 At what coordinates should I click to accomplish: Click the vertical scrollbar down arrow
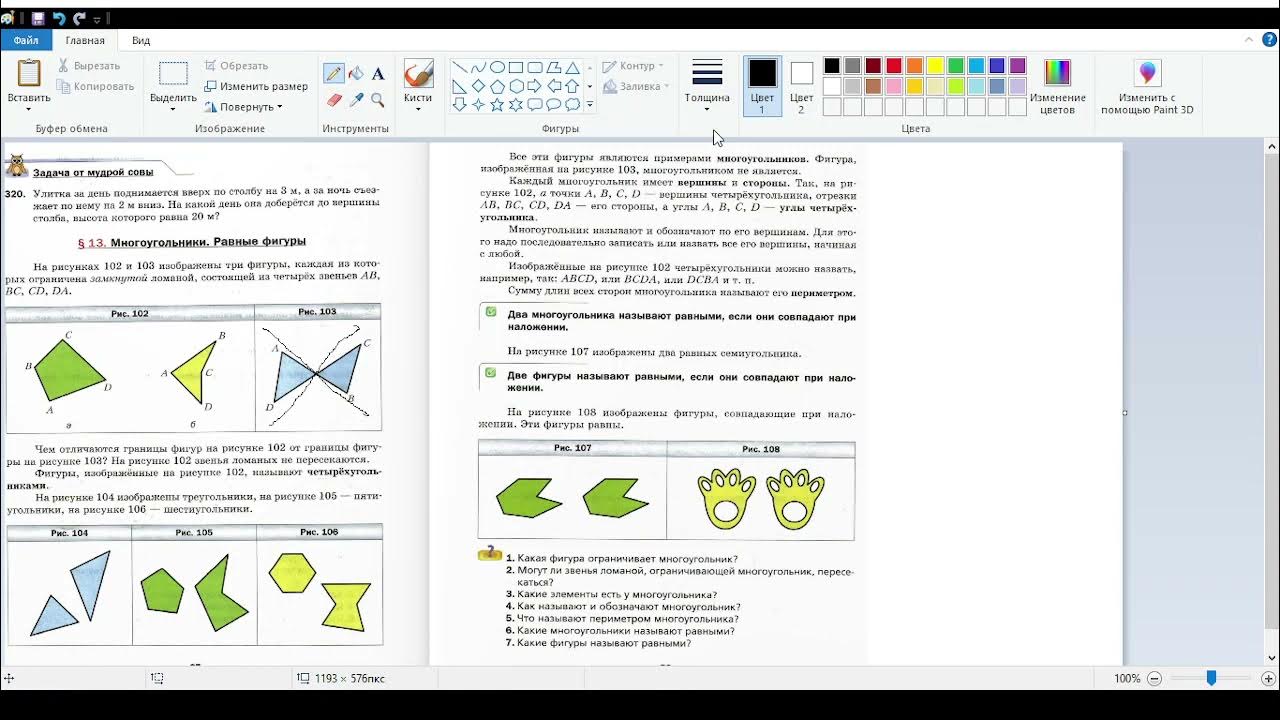click(x=1273, y=658)
